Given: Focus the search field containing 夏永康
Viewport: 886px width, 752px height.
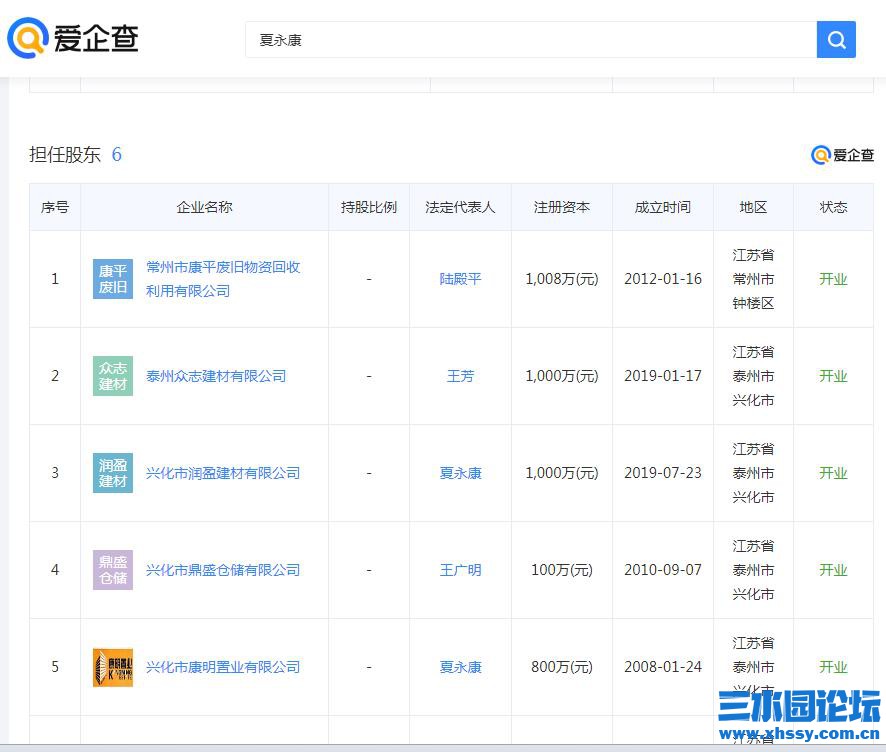Looking at the screenshot, I should [531, 40].
